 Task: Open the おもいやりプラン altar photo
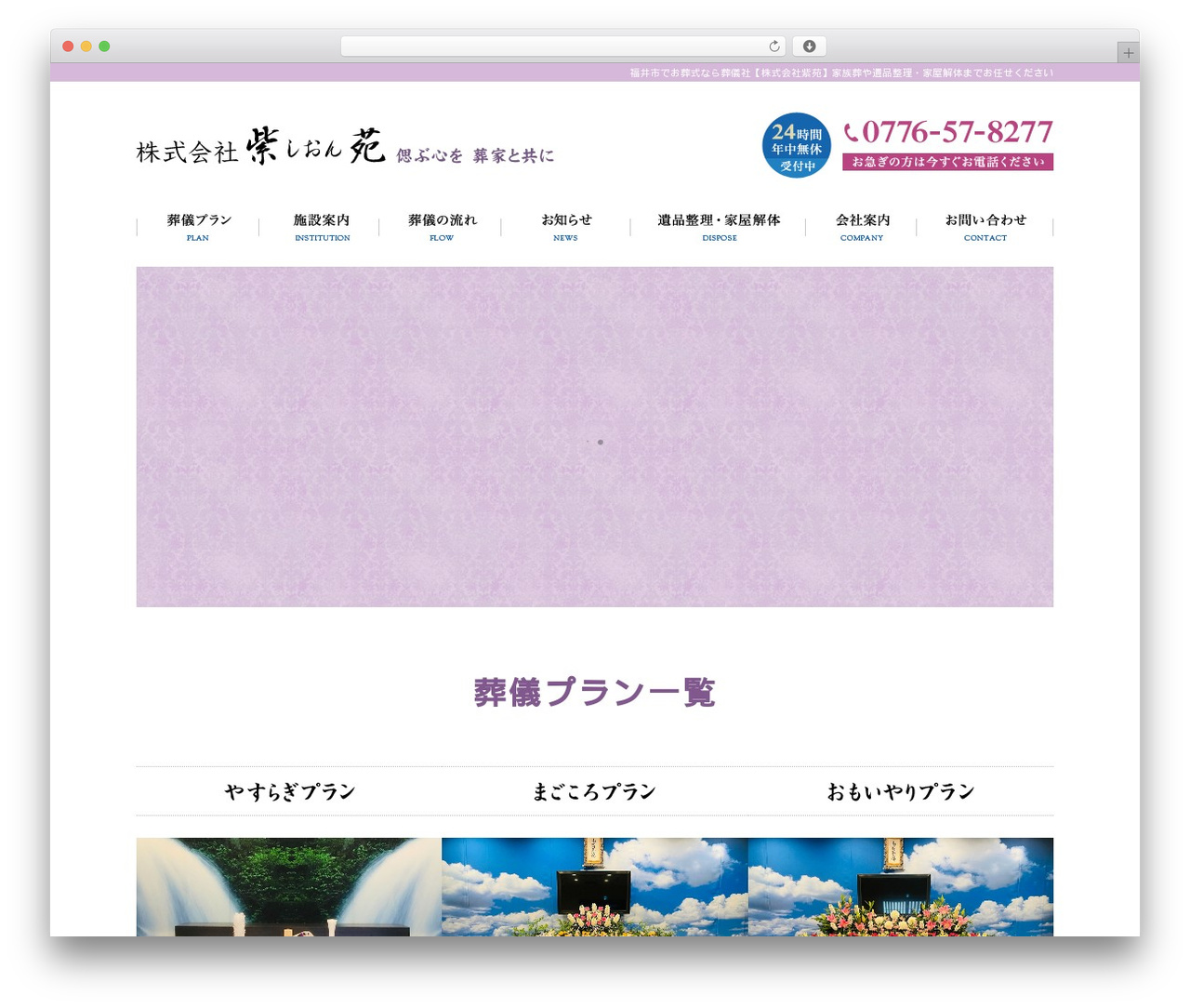(901, 887)
